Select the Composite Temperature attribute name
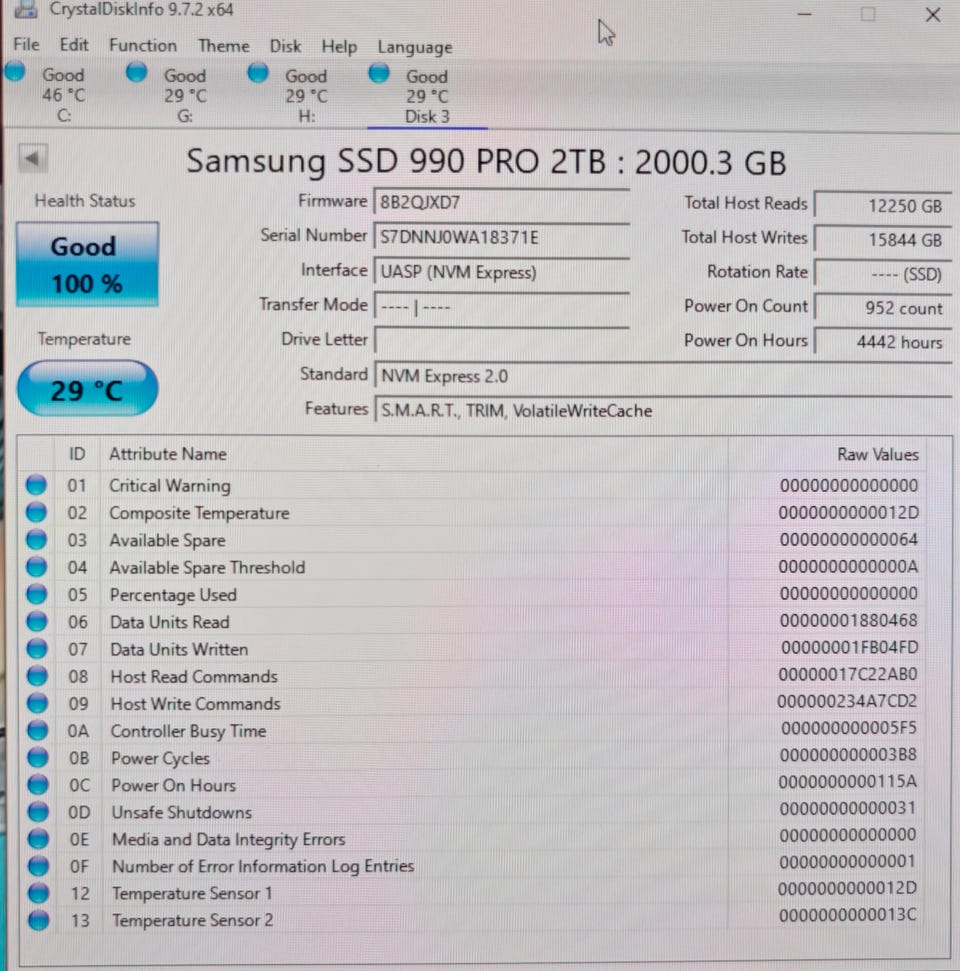Screen dimensions: 960x971 pyautogui.click(x=199, y=513)
